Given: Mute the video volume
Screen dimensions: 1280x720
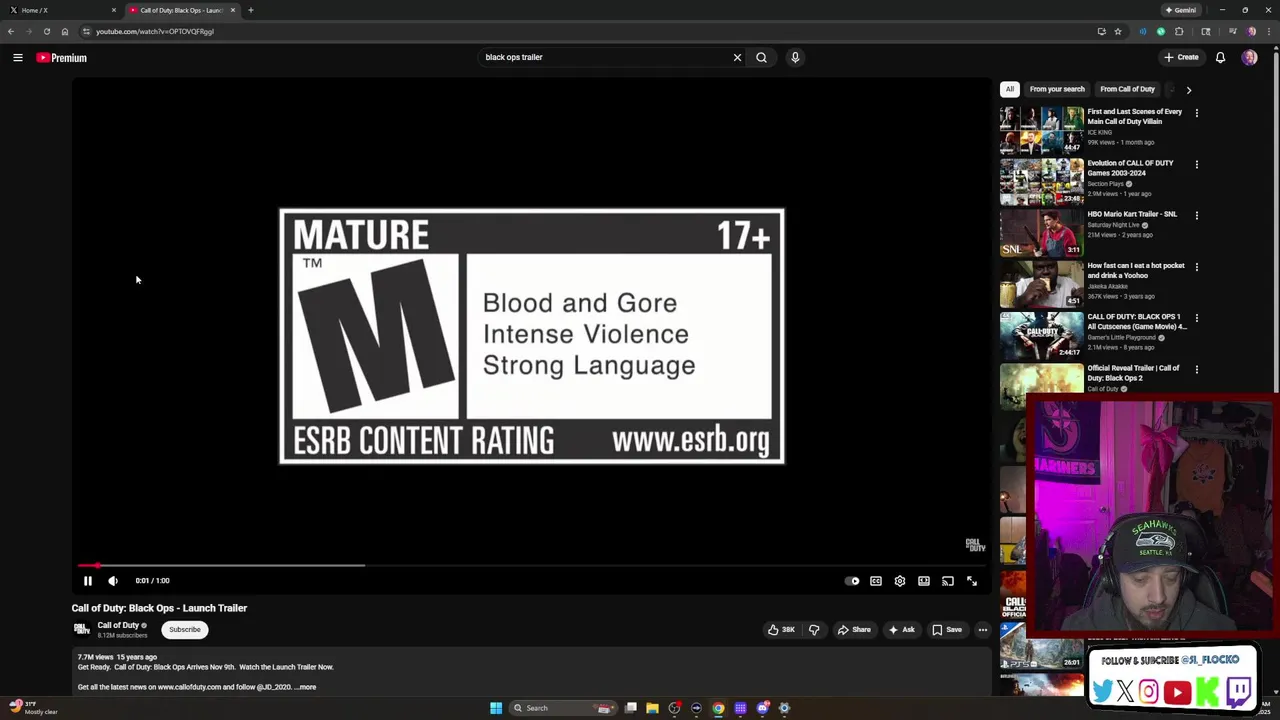Looking at the screenshot, I should (113, 581).
